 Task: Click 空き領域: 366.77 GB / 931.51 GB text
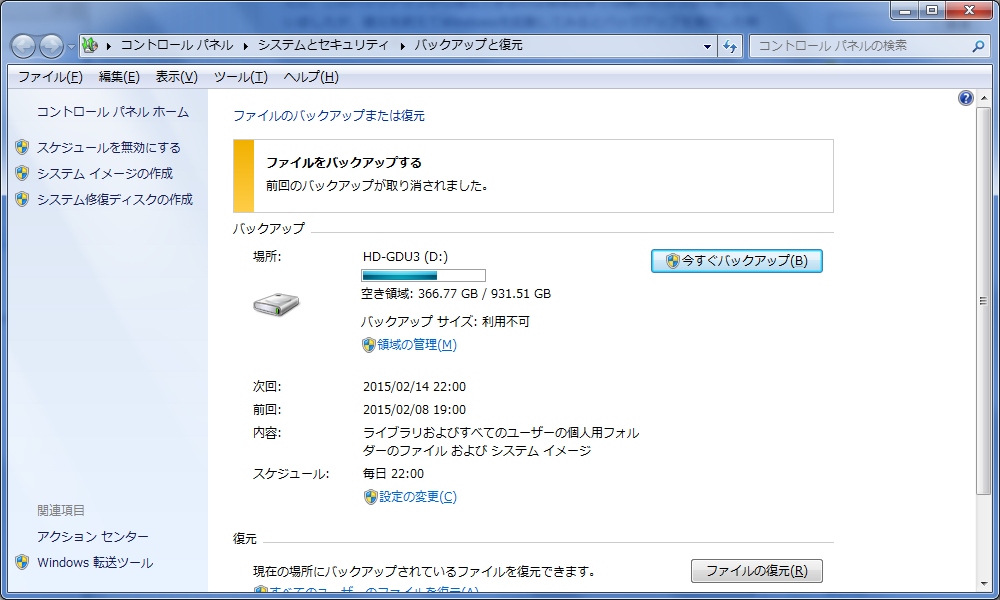click(456, 294)
